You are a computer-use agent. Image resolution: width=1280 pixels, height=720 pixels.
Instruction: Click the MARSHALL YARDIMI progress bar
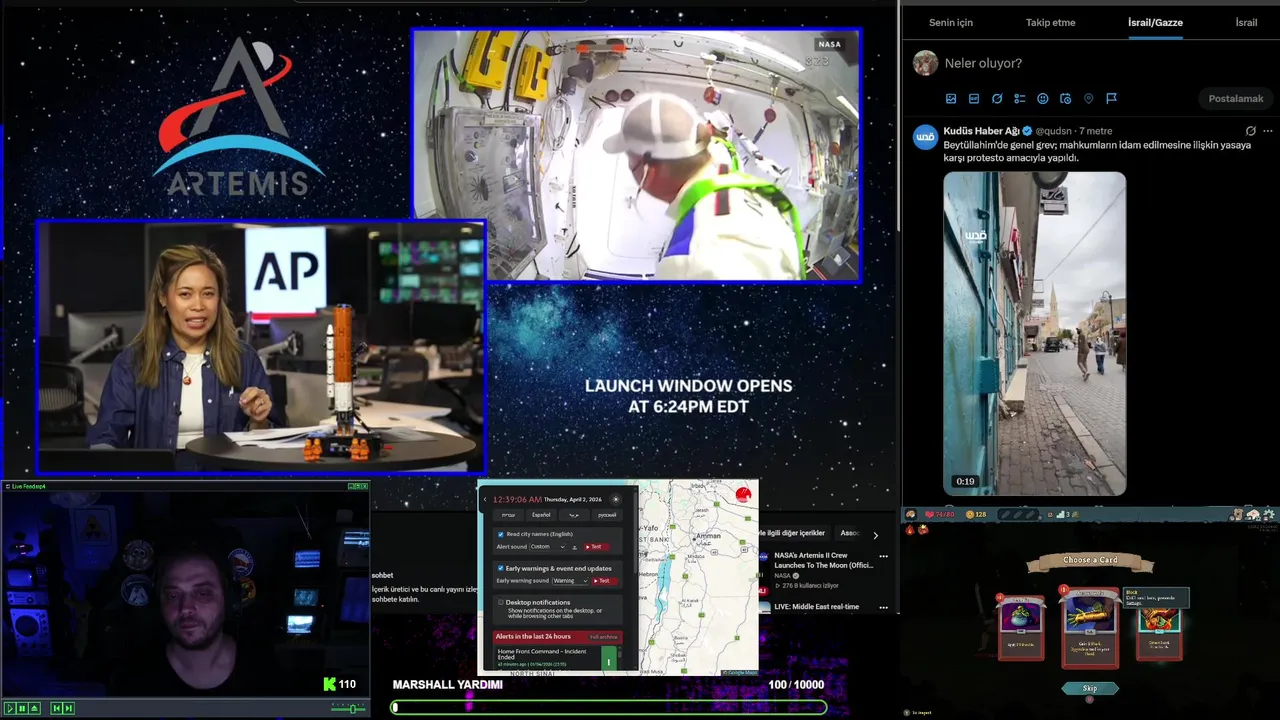tap(609, 707)
